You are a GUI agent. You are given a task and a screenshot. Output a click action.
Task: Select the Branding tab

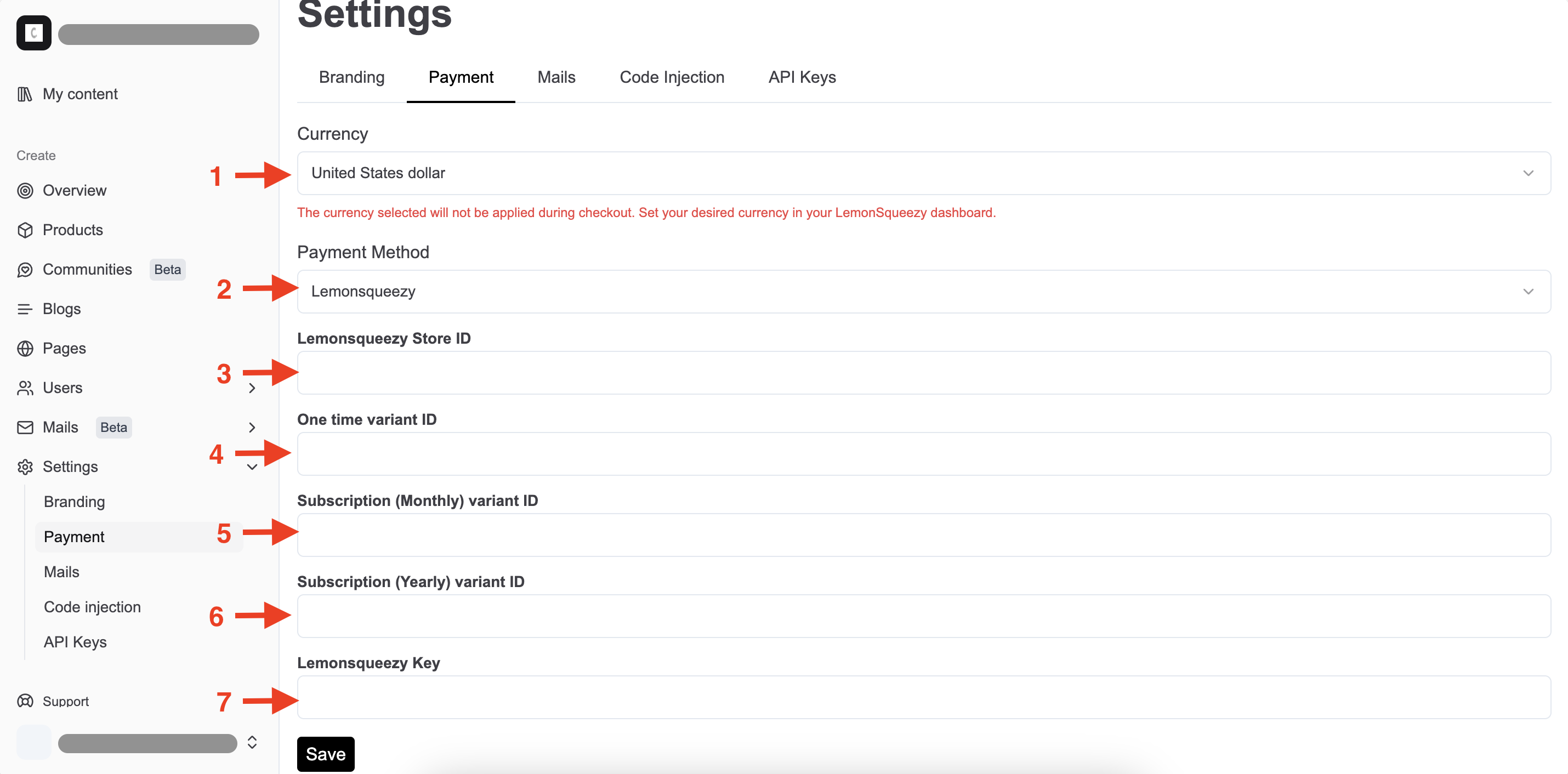click(x=351, y=76)
